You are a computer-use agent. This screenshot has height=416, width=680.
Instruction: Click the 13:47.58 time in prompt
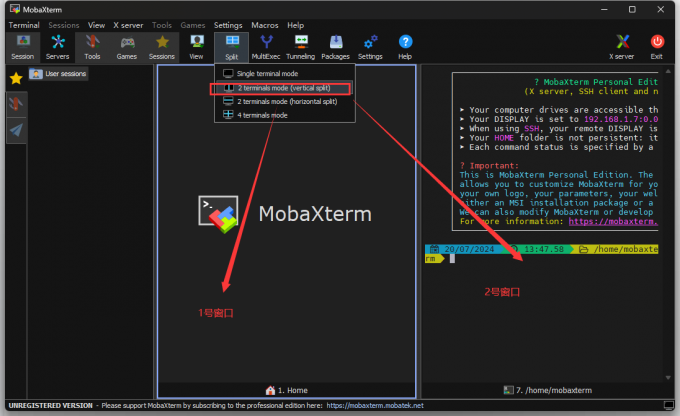[544, 249]
